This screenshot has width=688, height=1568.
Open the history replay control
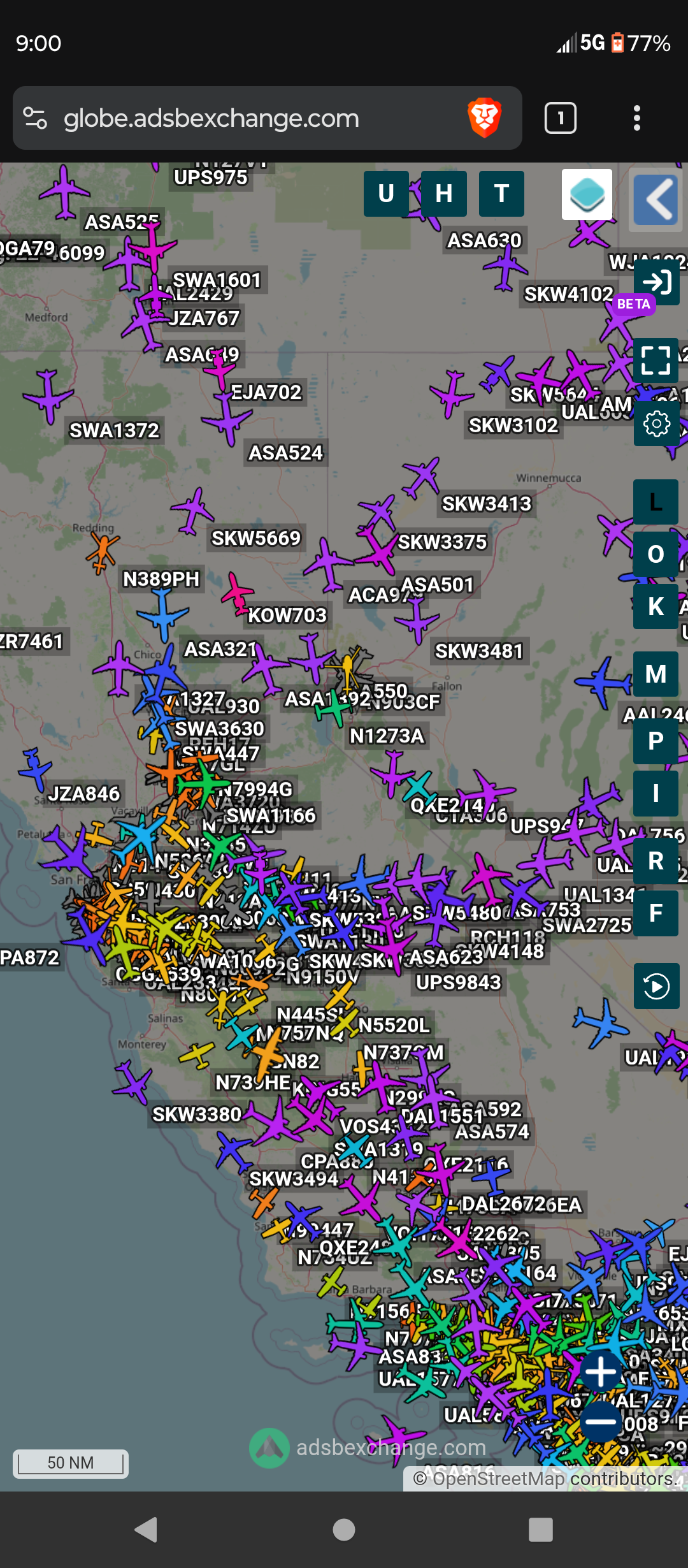click(x=657, y=986)
